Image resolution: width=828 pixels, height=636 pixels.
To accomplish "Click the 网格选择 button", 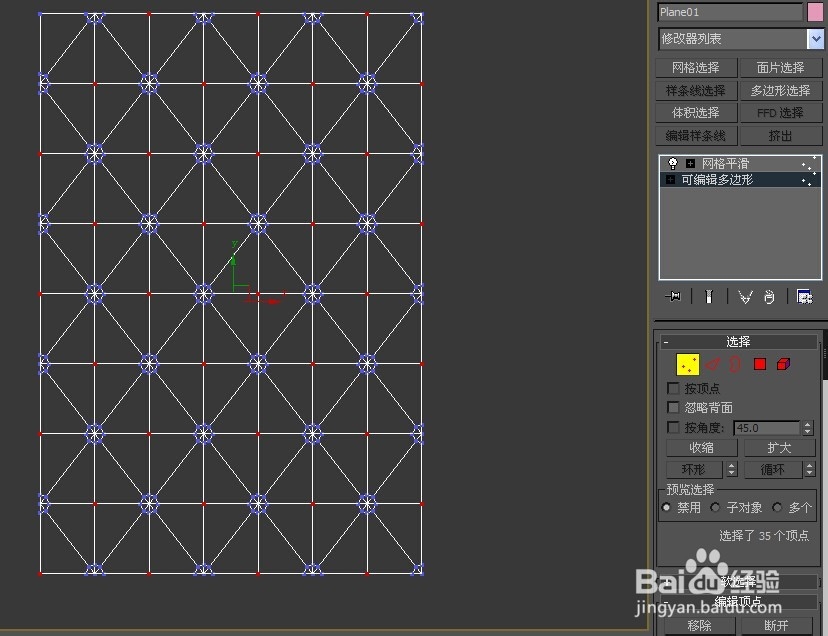I will pos(695,68).
